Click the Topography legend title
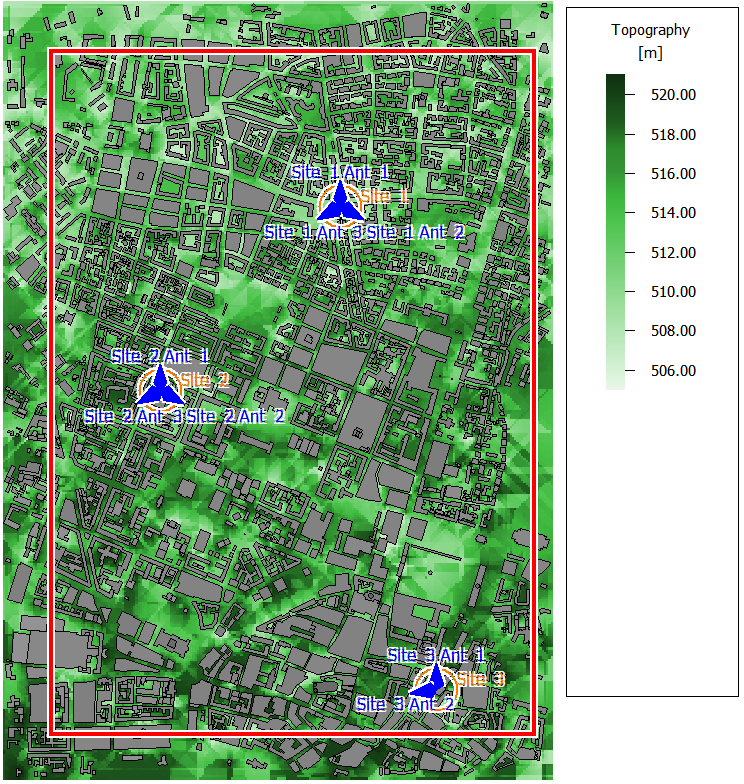744x784 pixels. coord(650,30)
